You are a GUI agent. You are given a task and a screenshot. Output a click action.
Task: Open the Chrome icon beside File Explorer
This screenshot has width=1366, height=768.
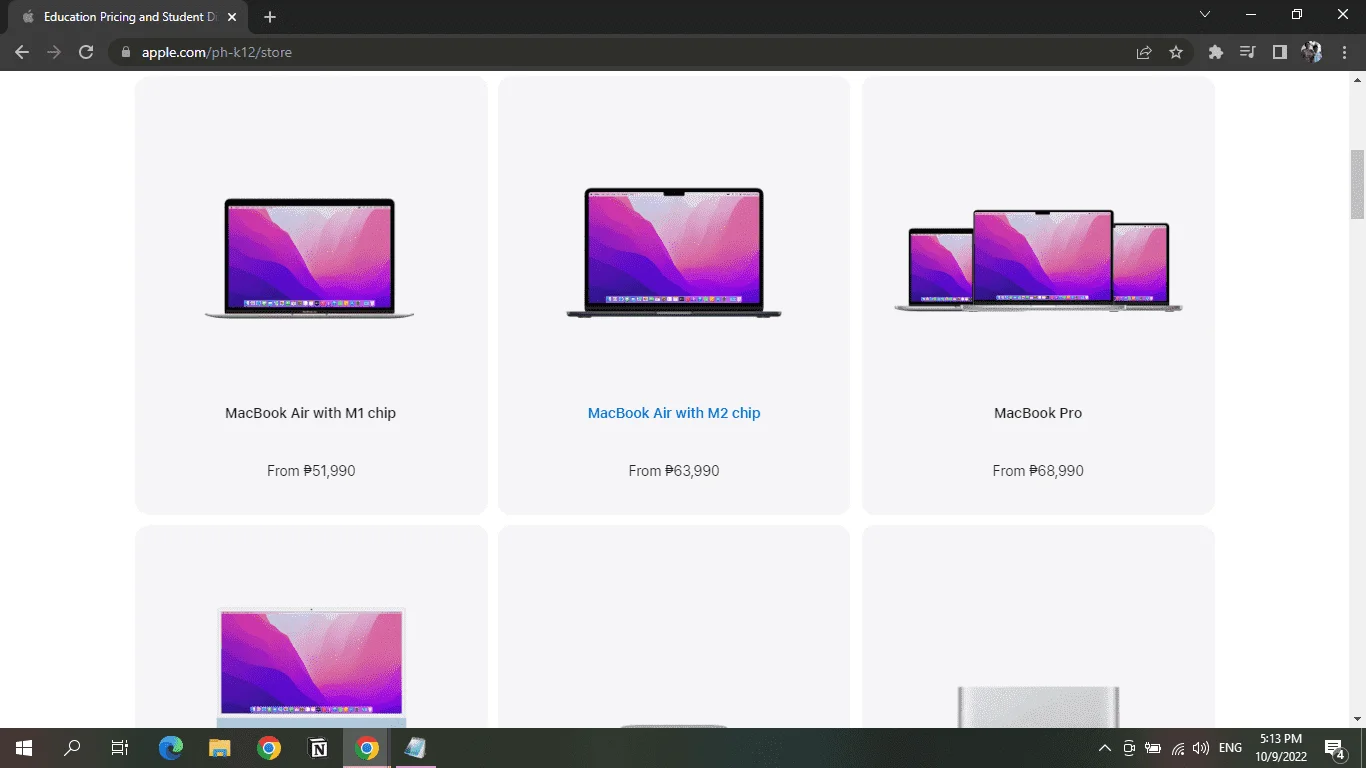[x=268, y=748]
